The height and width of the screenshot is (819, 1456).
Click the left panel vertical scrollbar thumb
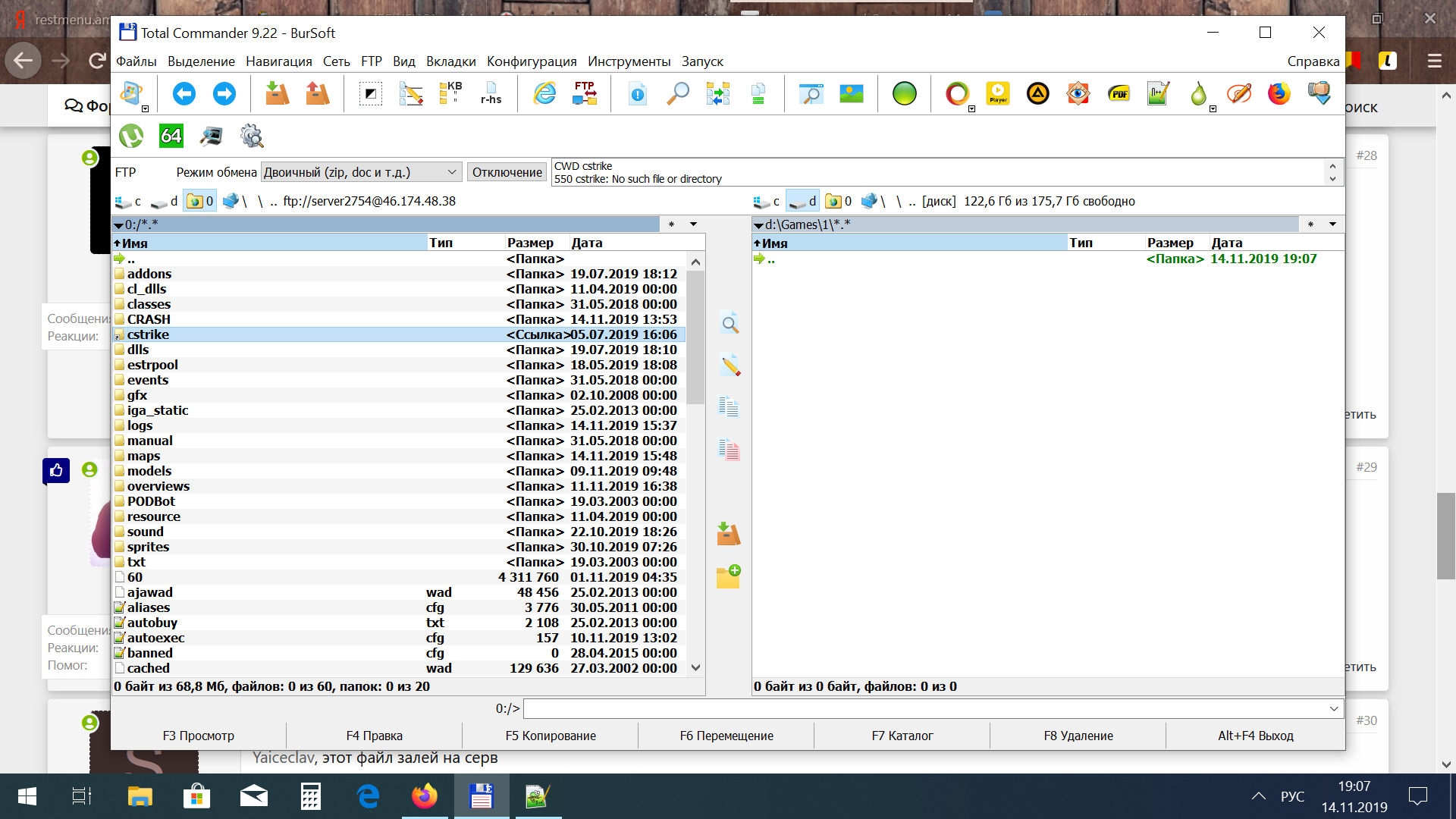pyautogui.click(x=695, y=337)
